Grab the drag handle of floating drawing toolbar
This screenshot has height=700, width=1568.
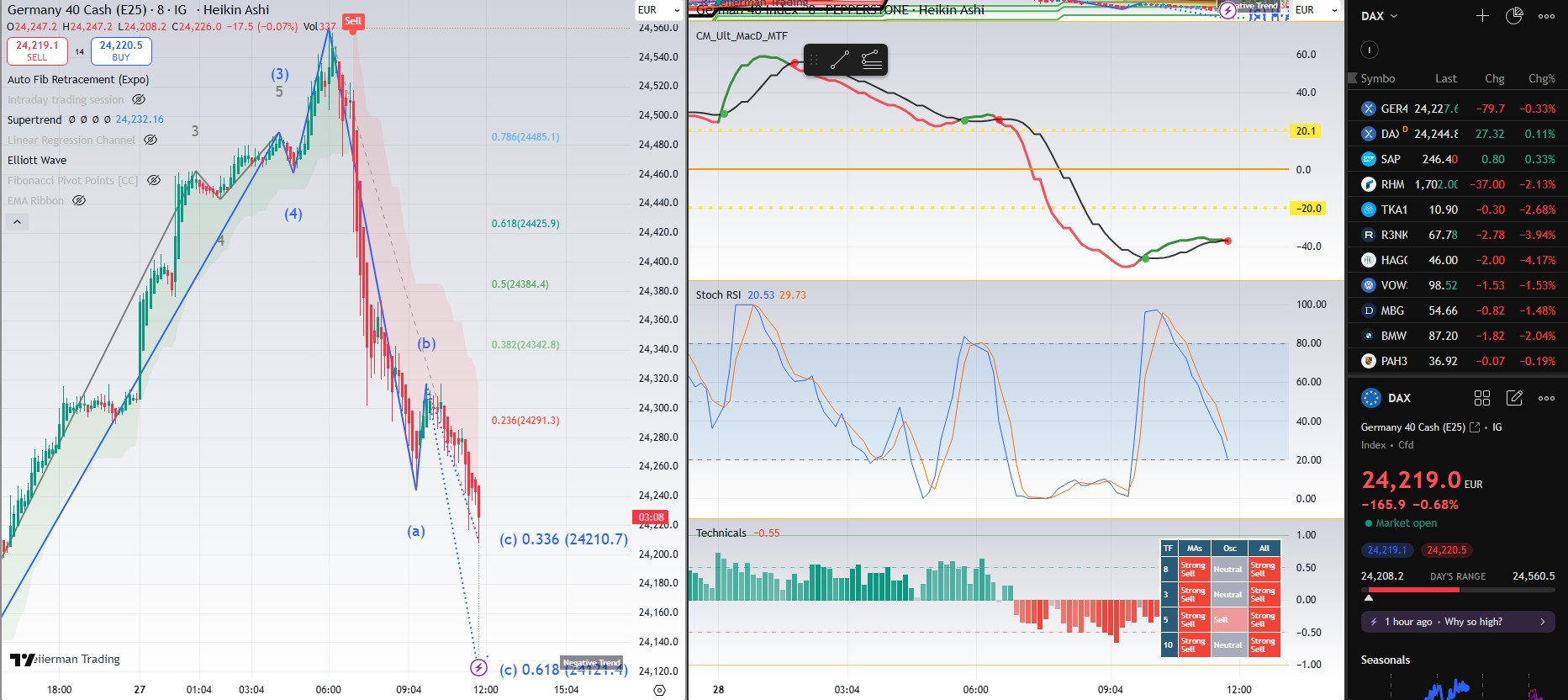pos(813,60)
